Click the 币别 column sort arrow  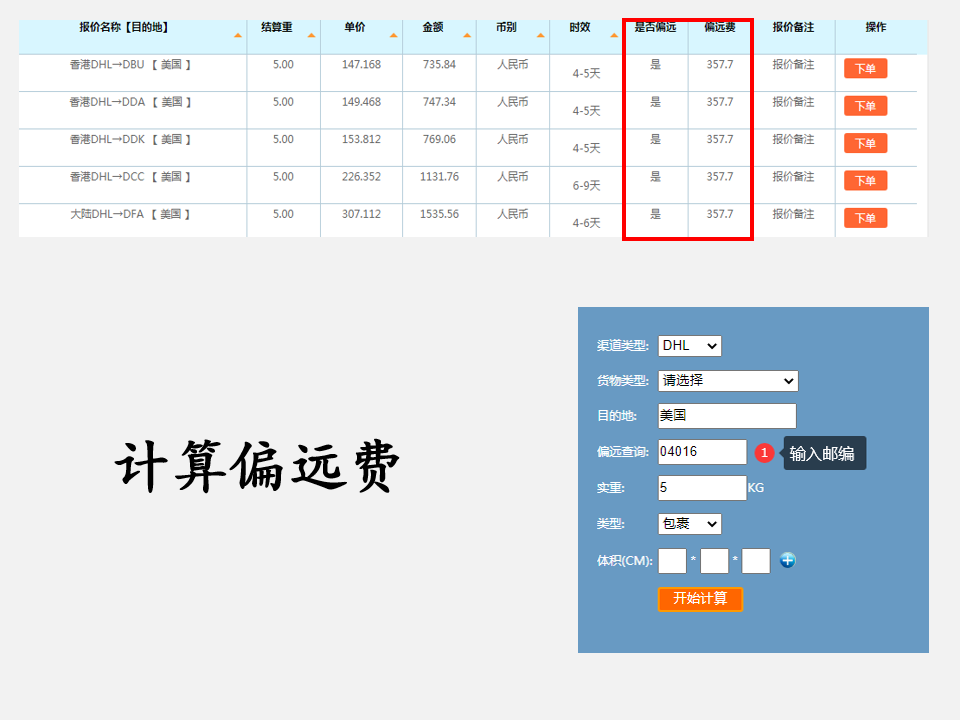pos(541,36)
